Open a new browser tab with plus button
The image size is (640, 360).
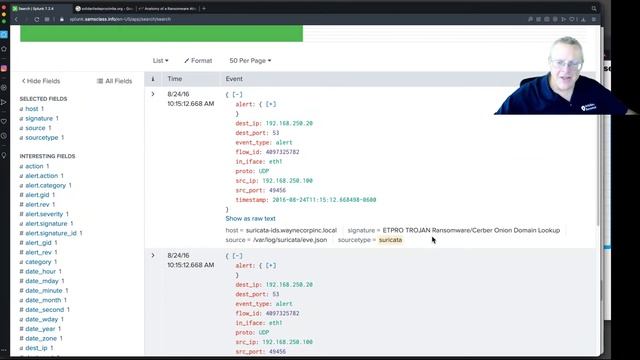click(204, 8)
